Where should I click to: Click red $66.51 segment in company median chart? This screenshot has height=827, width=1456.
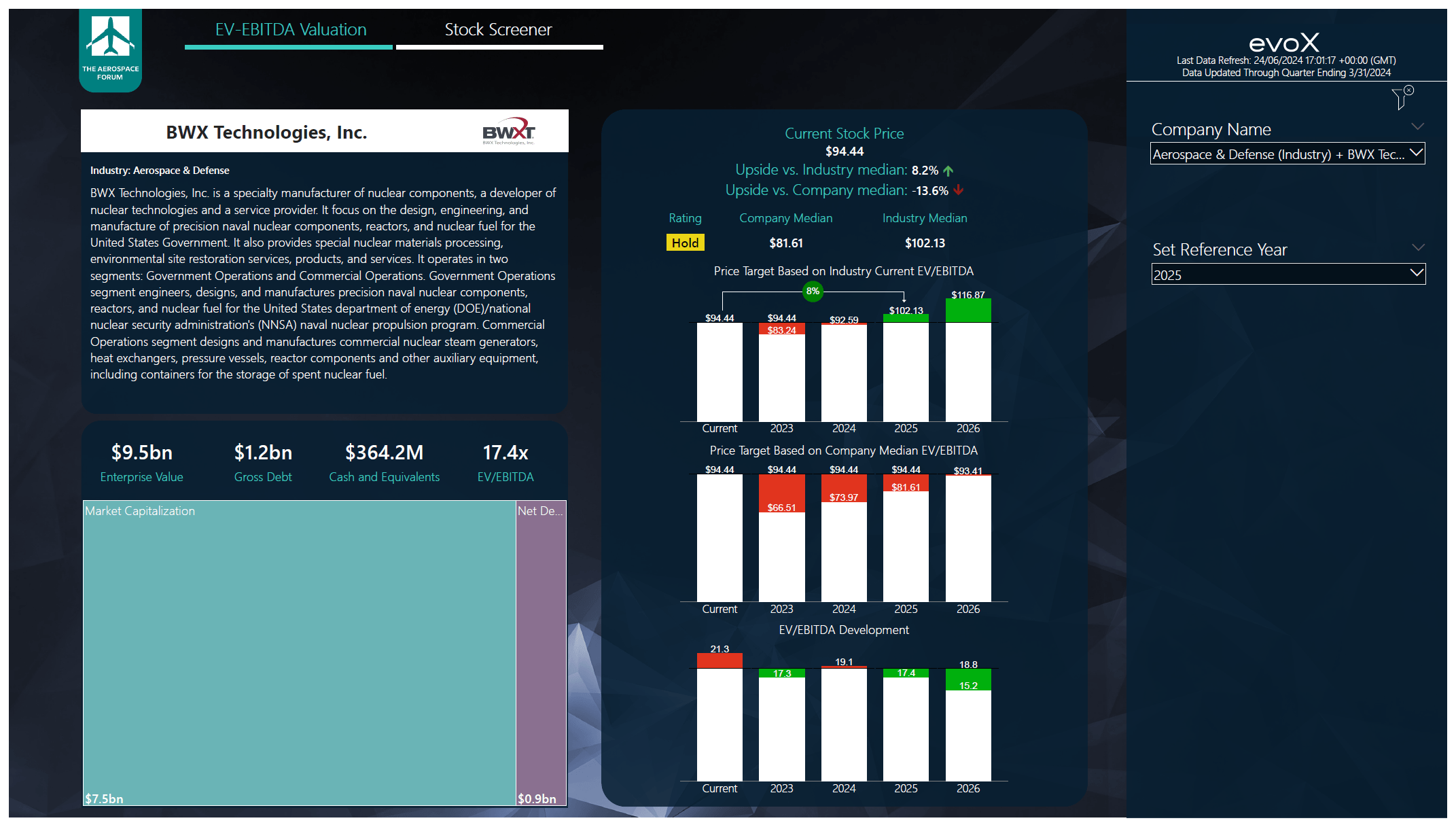click(x=782, y=493)
